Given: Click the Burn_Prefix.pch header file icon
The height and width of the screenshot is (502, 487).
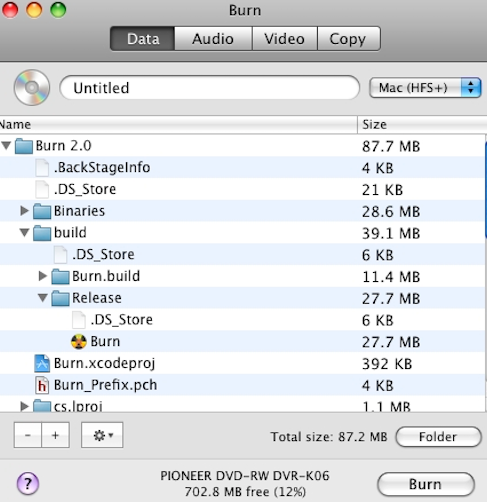Looking at the screenshot, I should pyautogui.click(x=42, y=385).
